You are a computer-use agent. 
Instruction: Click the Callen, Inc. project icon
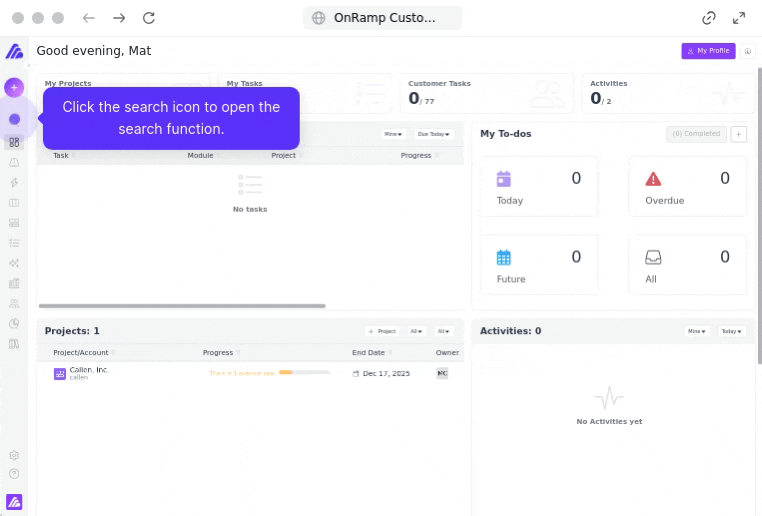point(60,373)
